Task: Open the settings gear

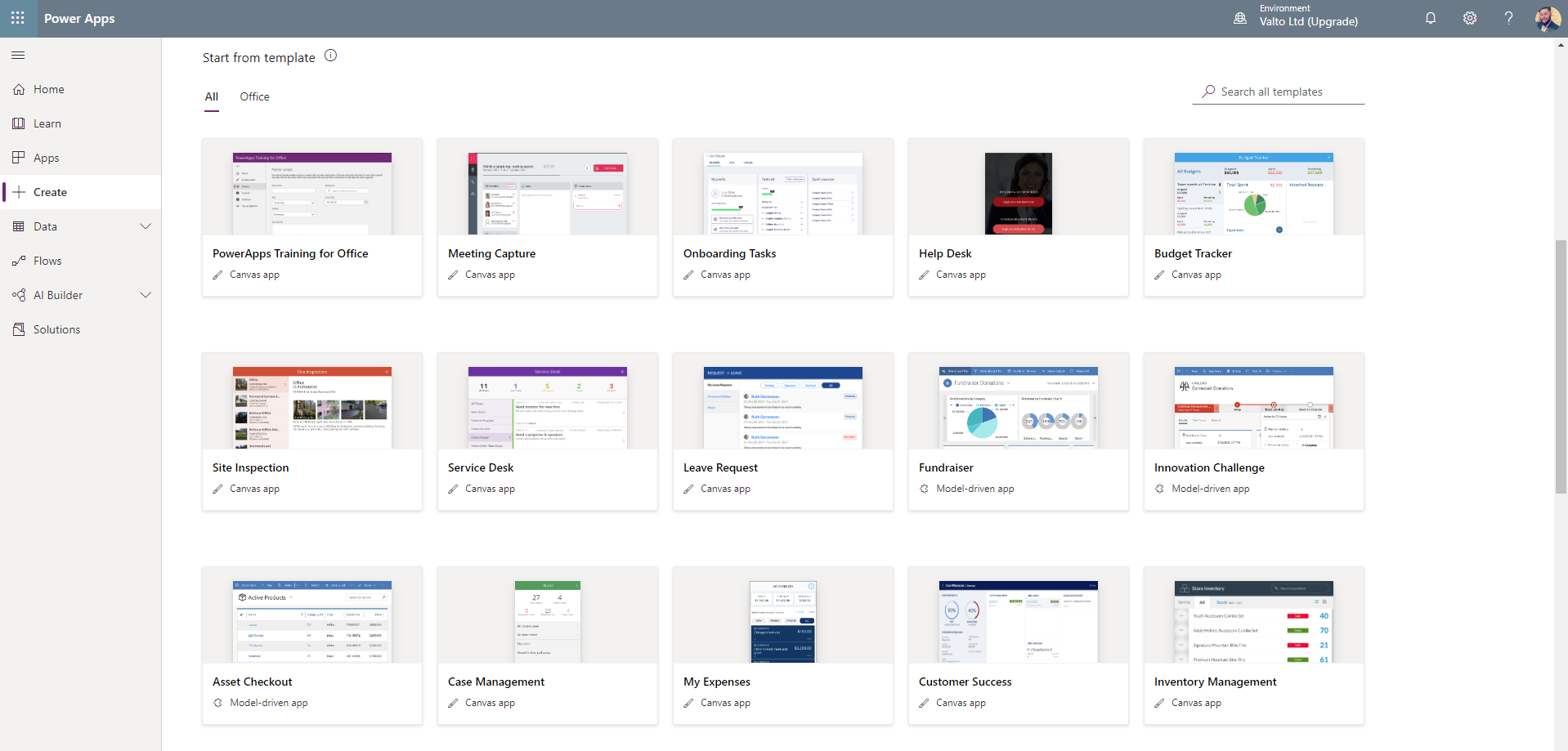Action: pyautogui.click(x=1470, y=18)
